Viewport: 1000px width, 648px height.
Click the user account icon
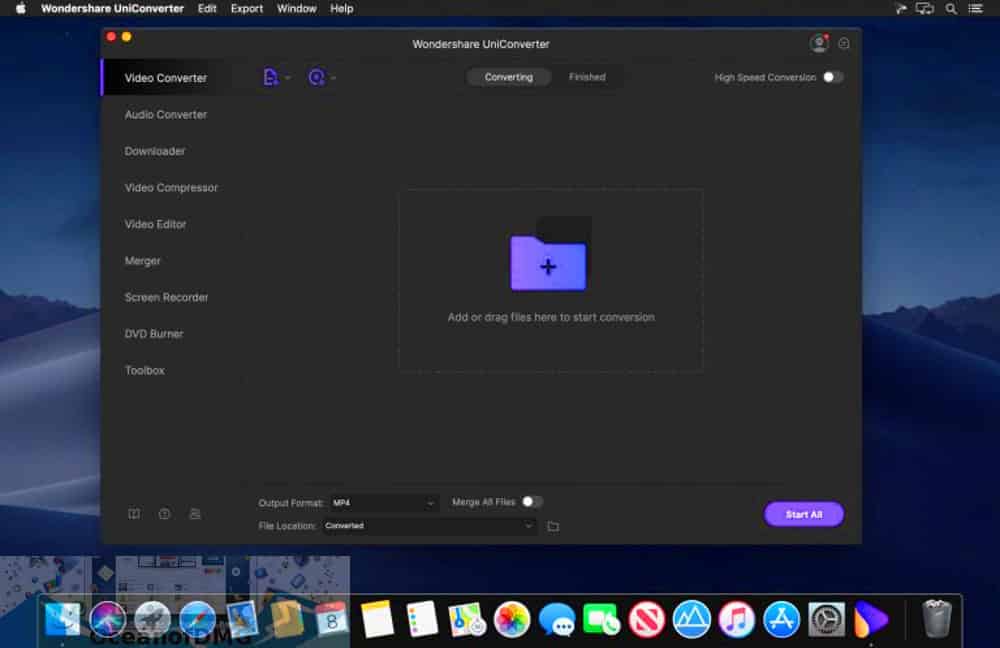[x=819, y=43]
